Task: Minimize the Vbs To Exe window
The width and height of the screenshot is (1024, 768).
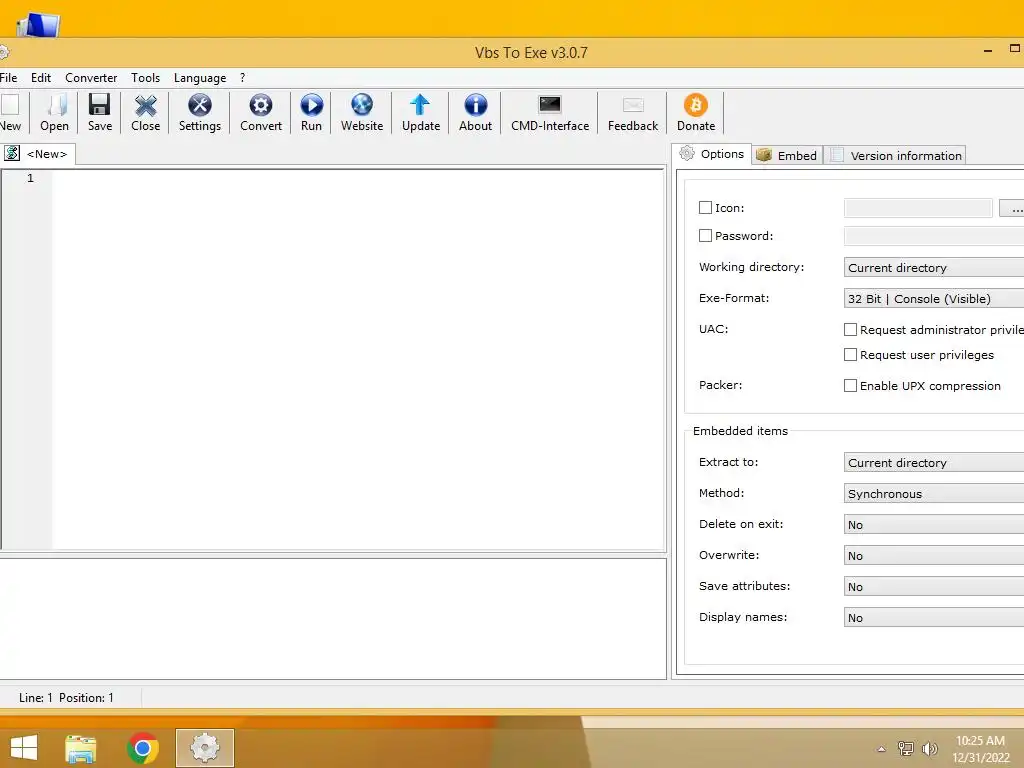Action: 988,50
